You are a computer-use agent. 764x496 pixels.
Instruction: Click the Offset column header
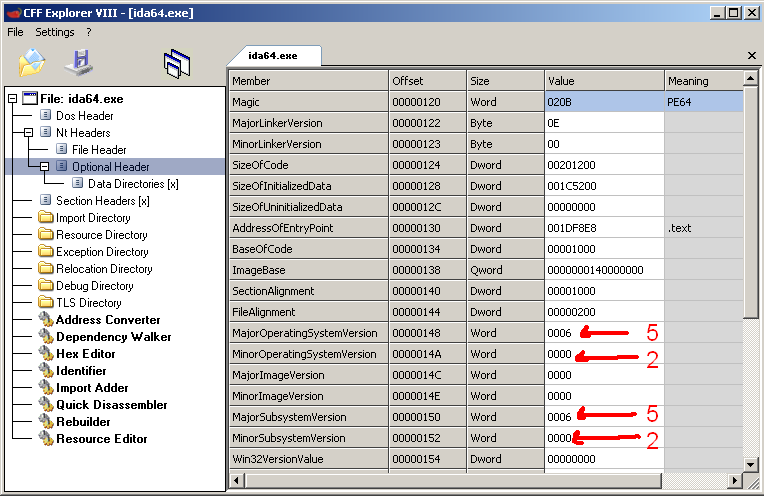pos(428,81)
